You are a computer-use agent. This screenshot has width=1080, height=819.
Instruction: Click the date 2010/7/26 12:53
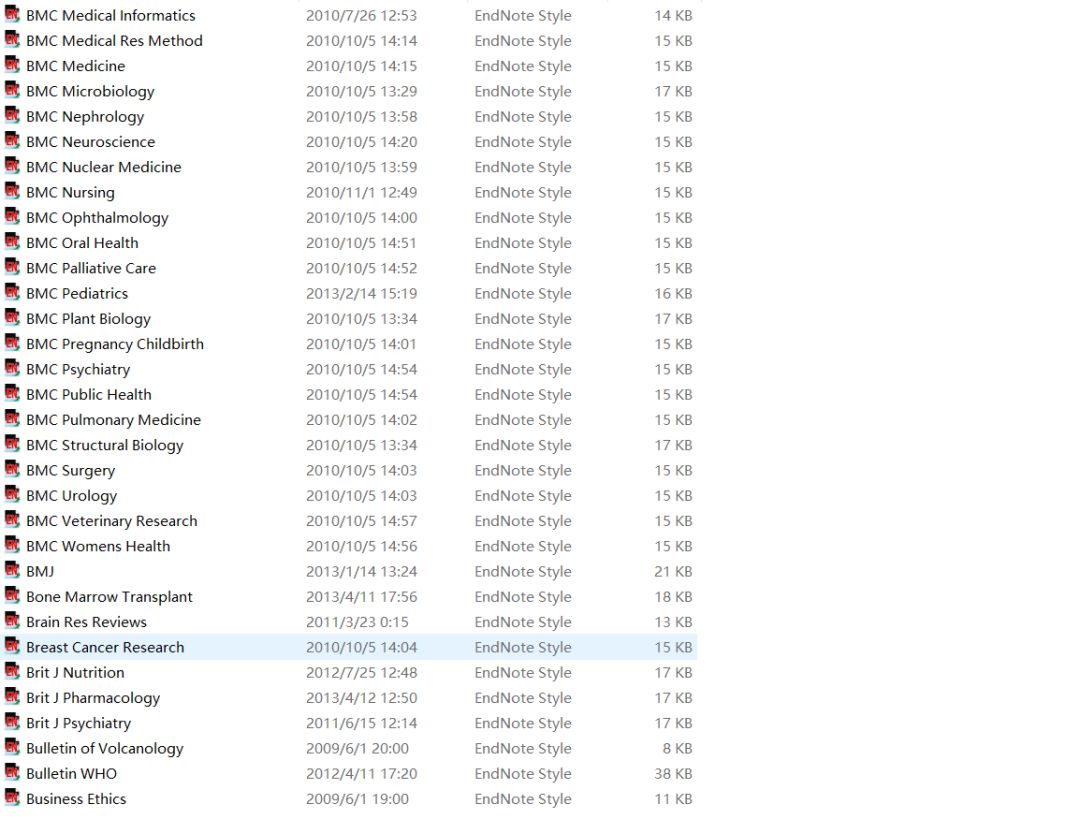[x=362, y=15]
